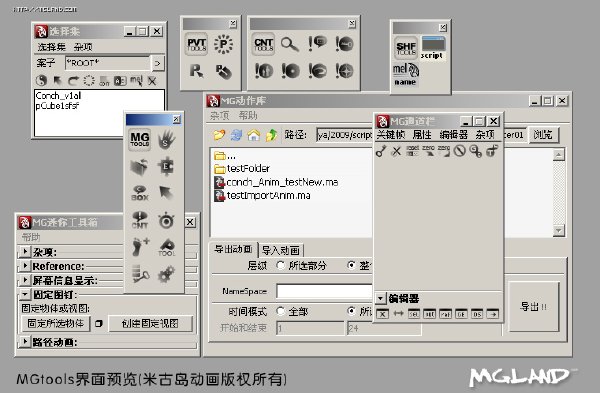Click the *ROOT* text field in 选择集
Screen dimensions: 600x393
pos(108,63)
